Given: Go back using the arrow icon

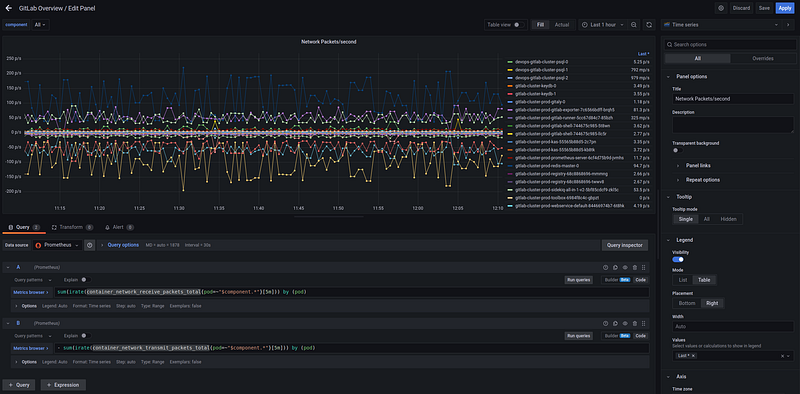Looking at the screenshot, I should (8, 8).
